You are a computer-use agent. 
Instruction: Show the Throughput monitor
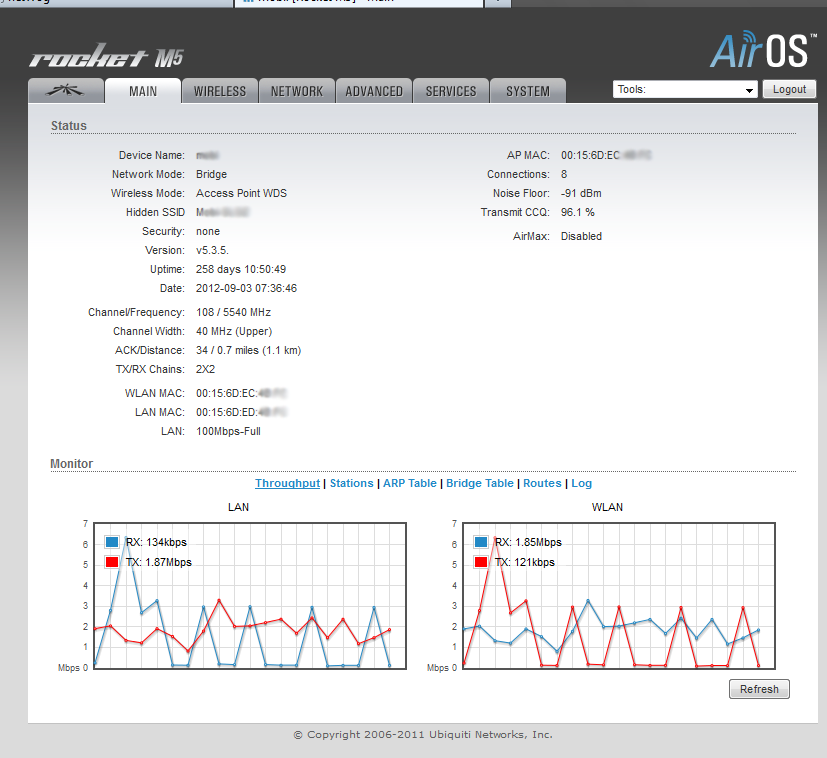[287, 483]
